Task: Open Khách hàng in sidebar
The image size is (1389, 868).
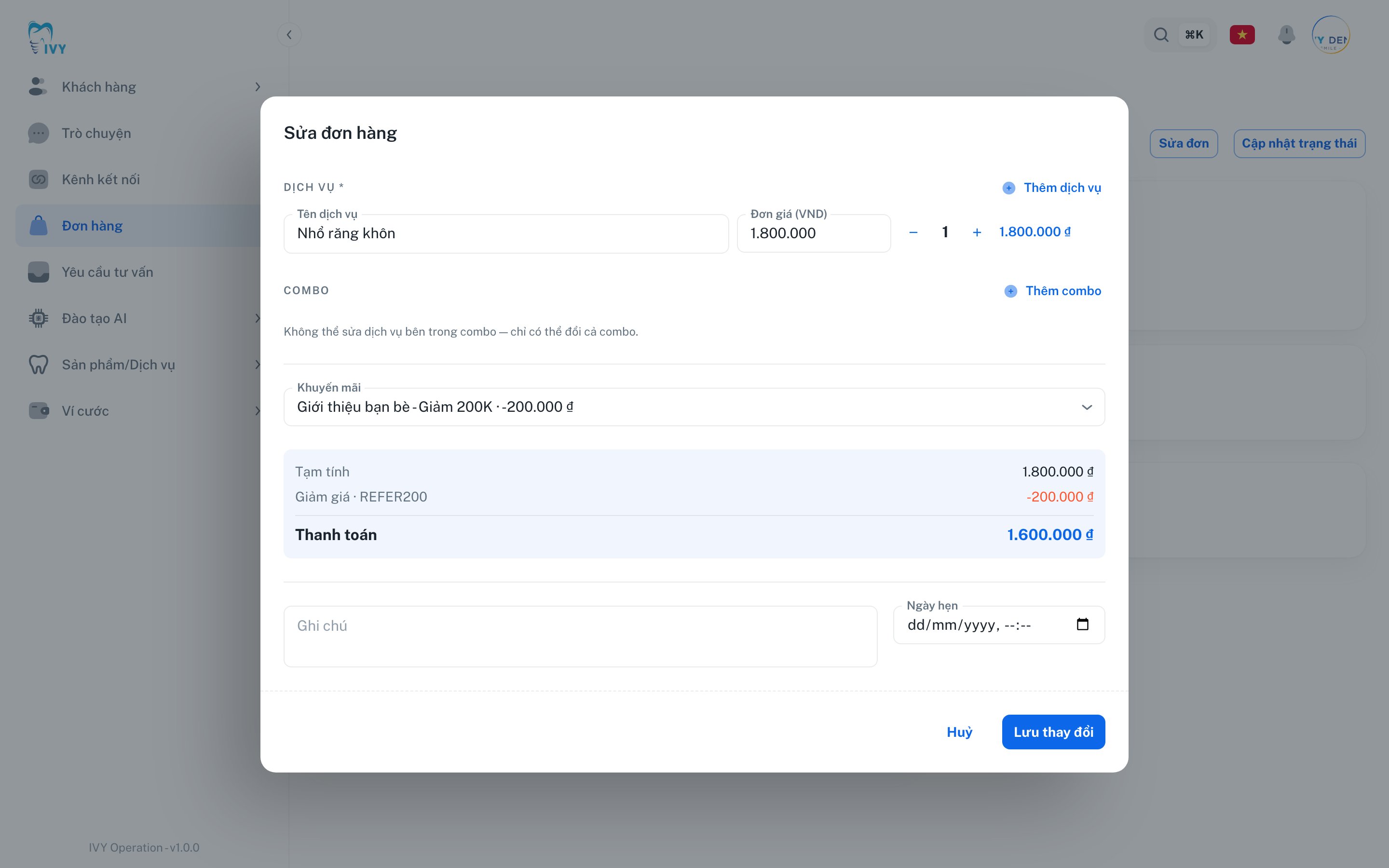Action: pos(138,87)
